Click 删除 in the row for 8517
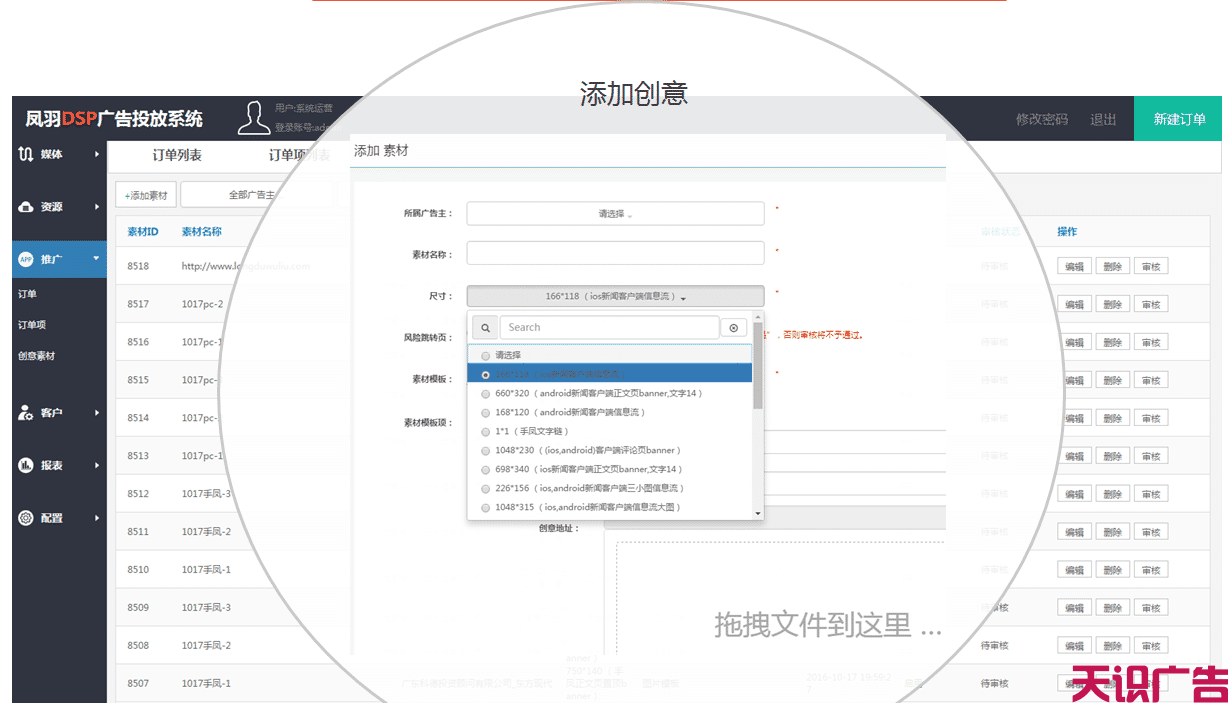Viewport: 1228px width, 703px height. [x=1113, y=304]
